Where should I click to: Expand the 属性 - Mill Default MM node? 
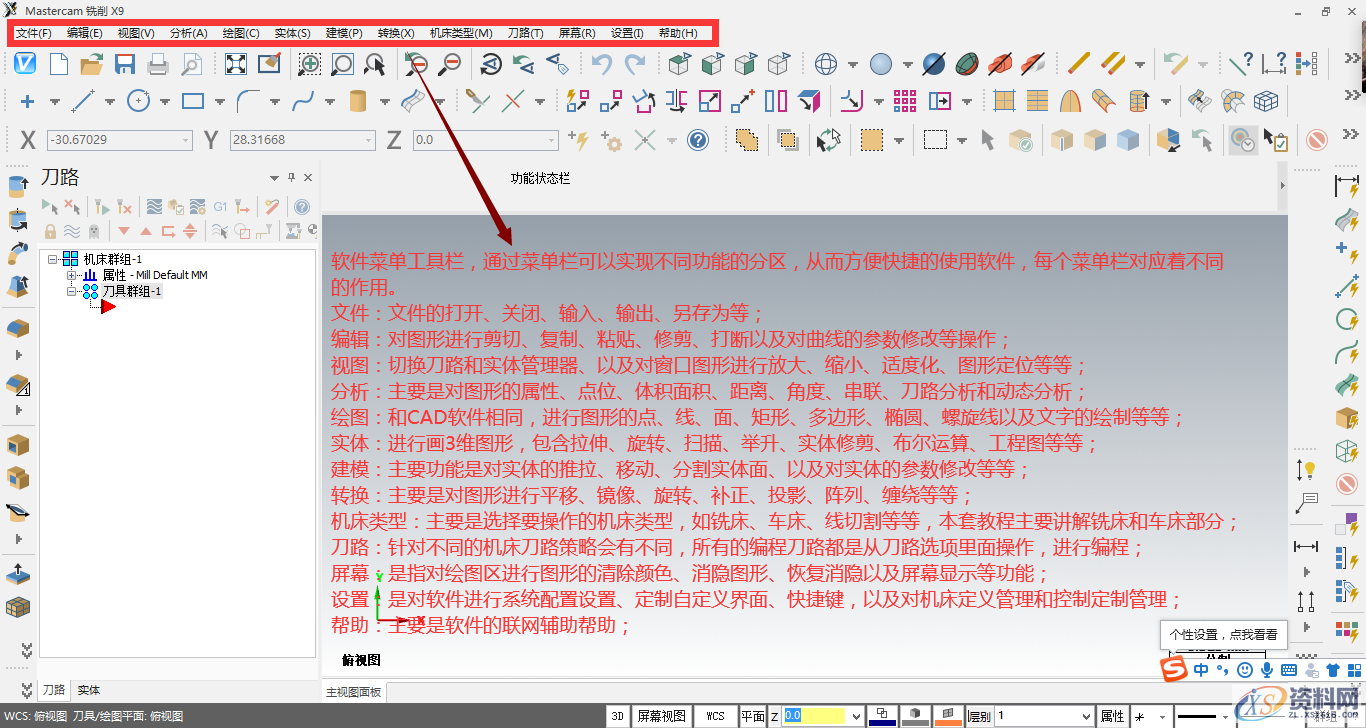70,275
